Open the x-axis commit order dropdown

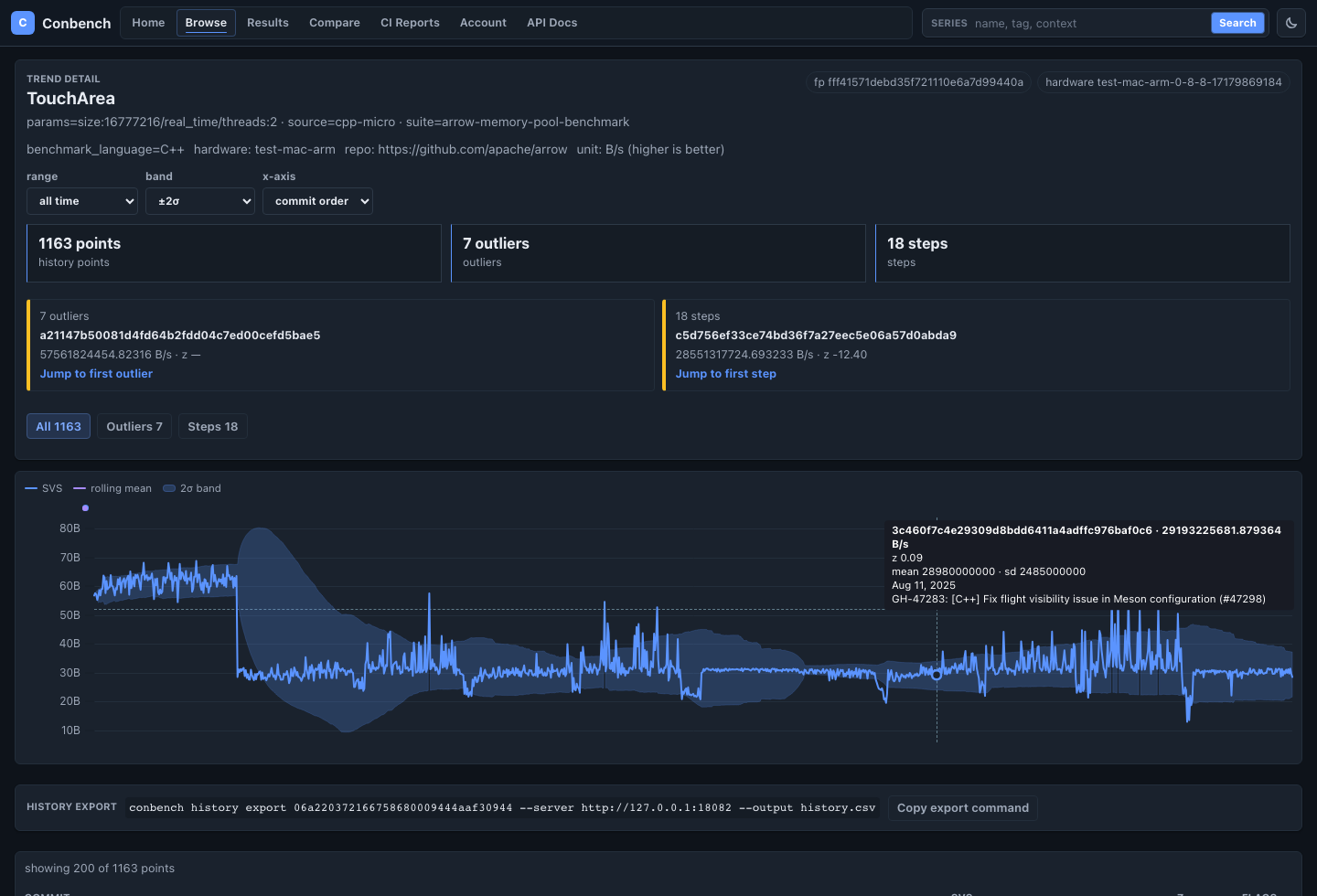click(x=317, y=201)
